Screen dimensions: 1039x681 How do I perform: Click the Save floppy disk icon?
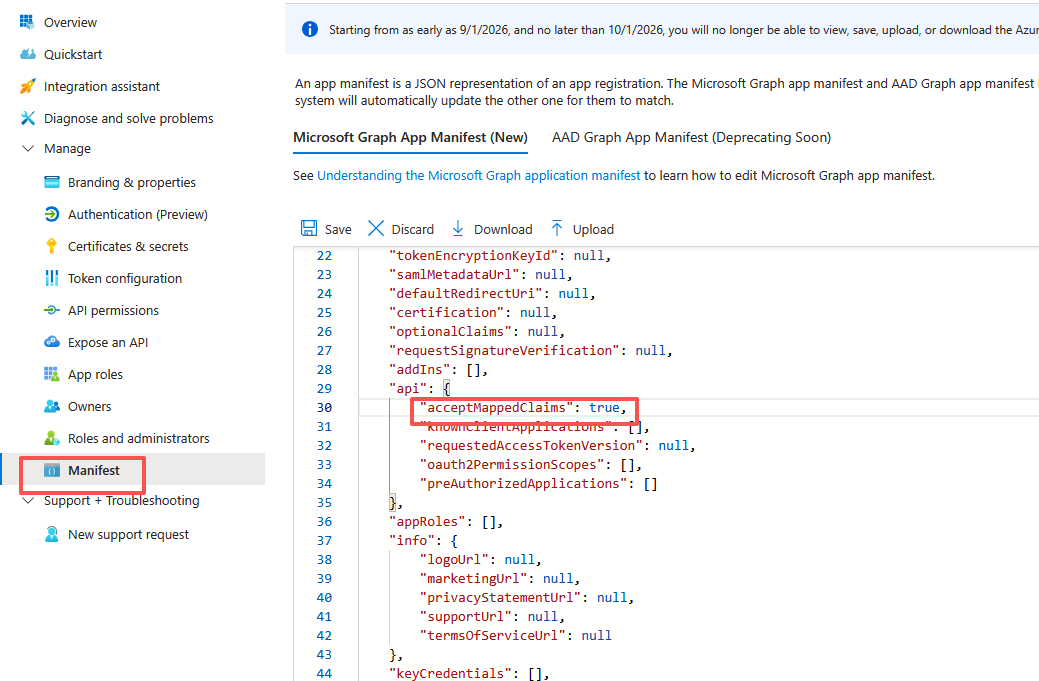[x=309, y=229]
